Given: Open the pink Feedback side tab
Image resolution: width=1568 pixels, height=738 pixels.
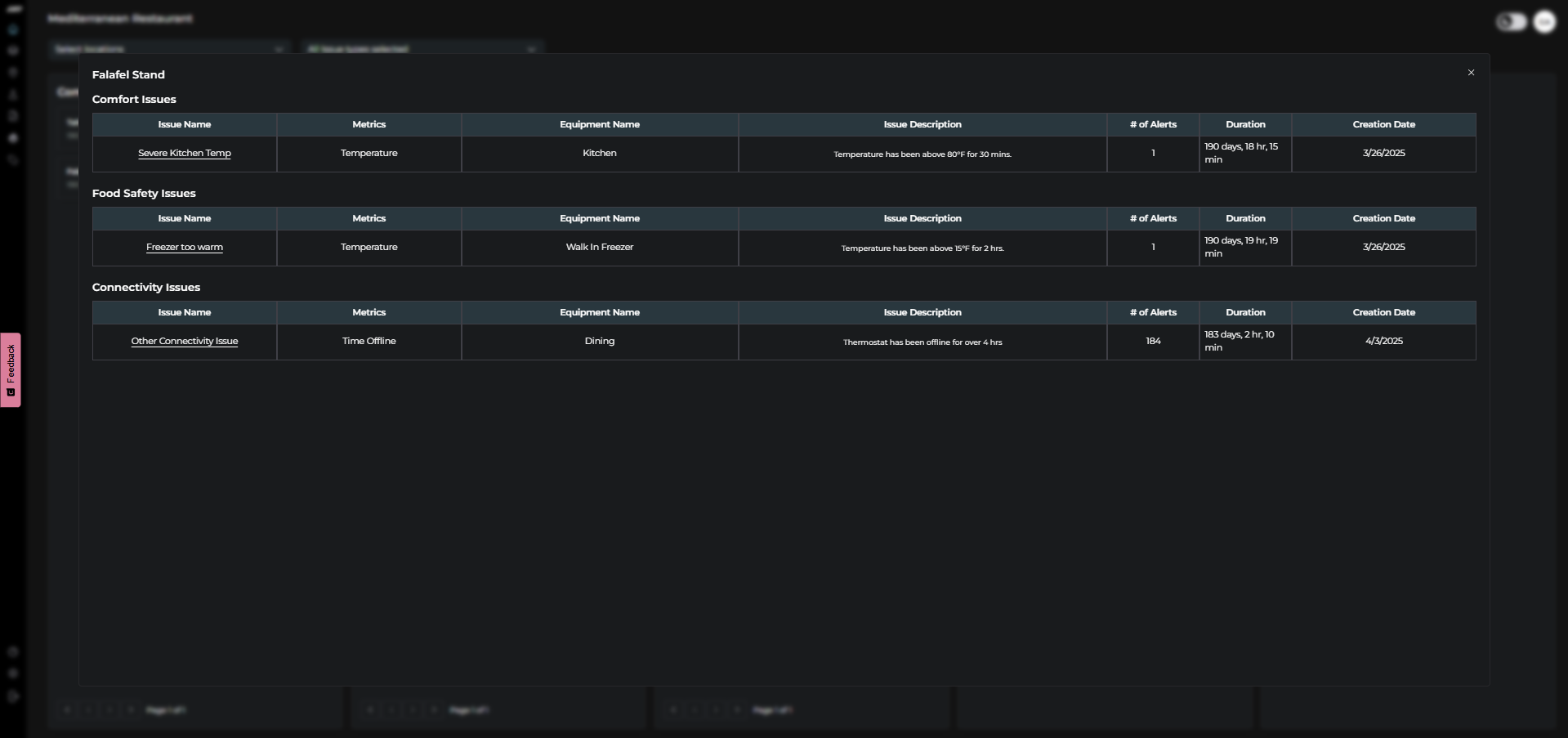Looking at the screenshot, I should coord(11,369).
